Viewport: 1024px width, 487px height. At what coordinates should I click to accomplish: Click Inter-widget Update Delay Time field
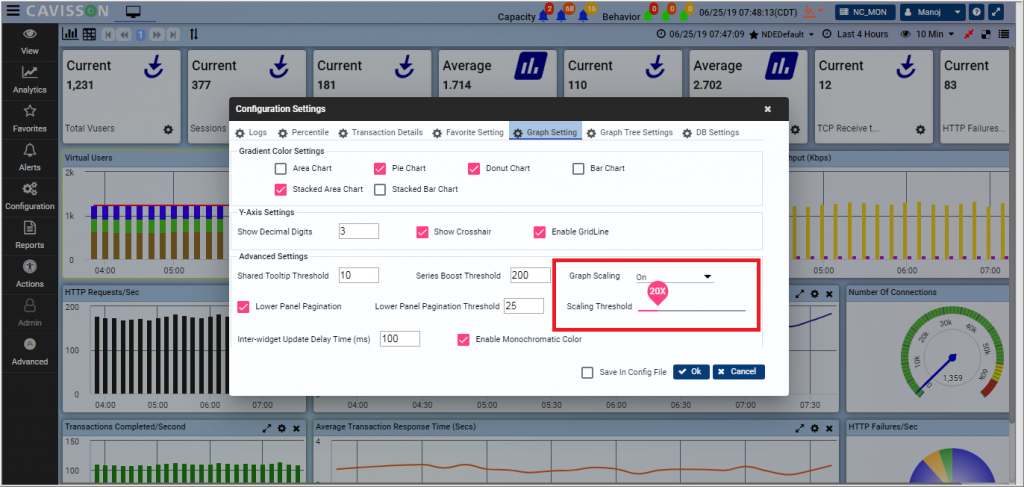pyautogui.click(x=399, y=339)
